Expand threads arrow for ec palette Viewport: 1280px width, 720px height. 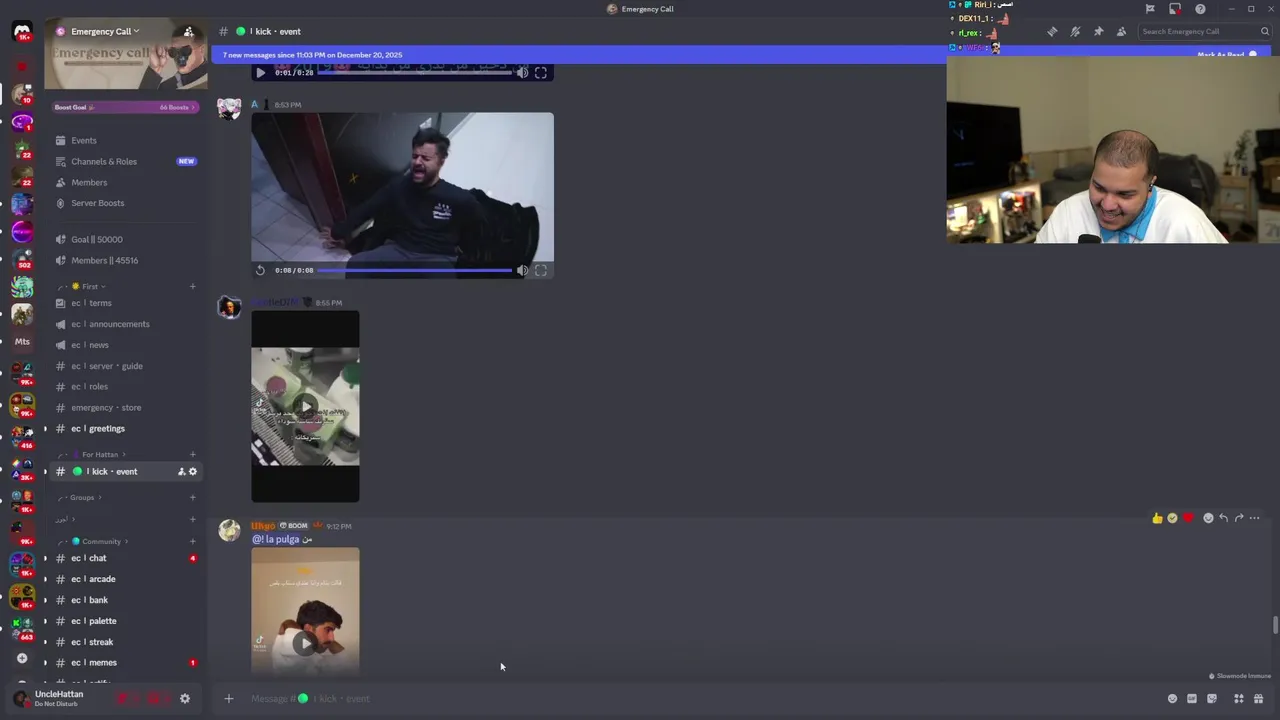click(x=44, y=621)
